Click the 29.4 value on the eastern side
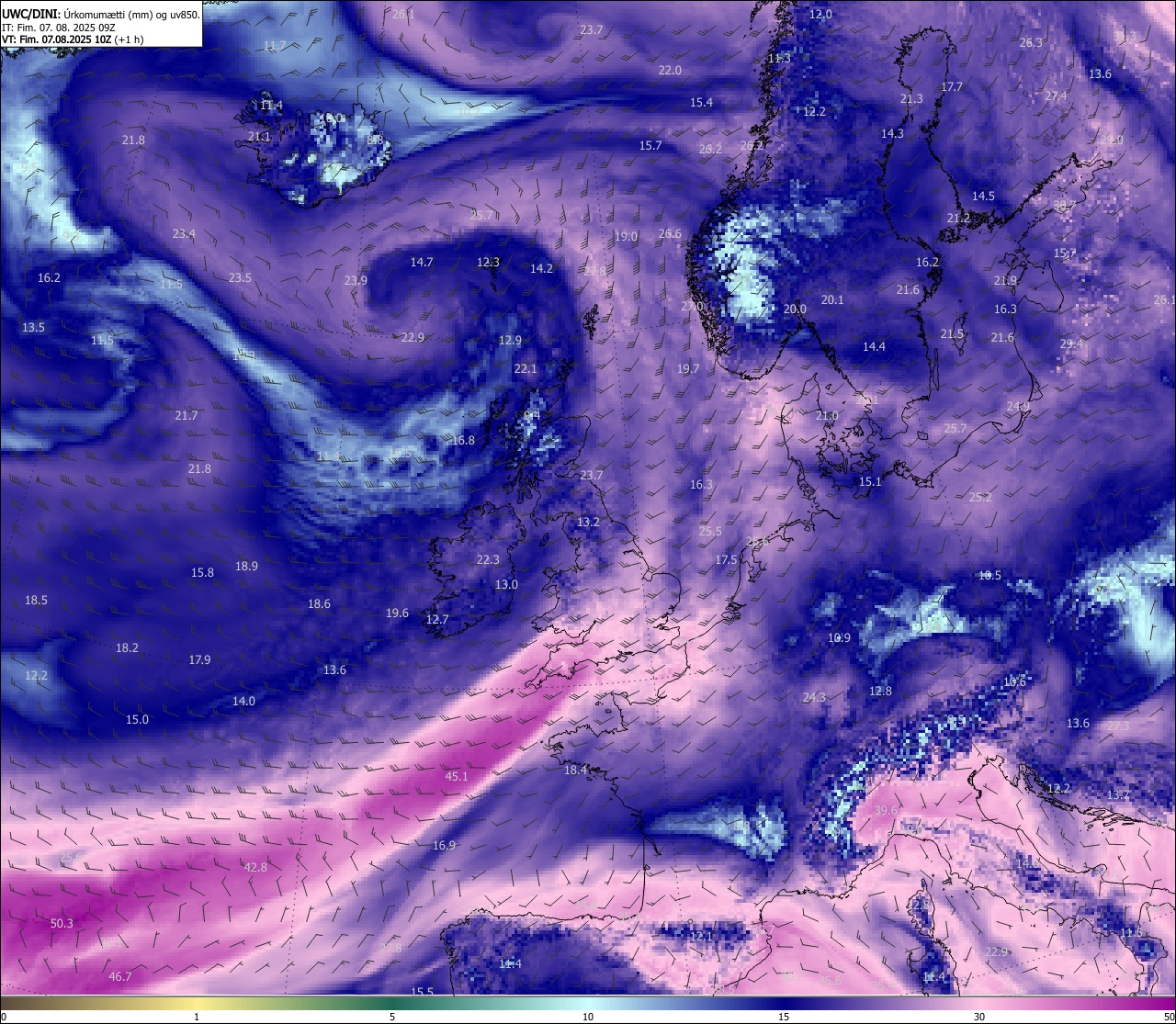1176x1024 pixels. [x=1071, y=343]
